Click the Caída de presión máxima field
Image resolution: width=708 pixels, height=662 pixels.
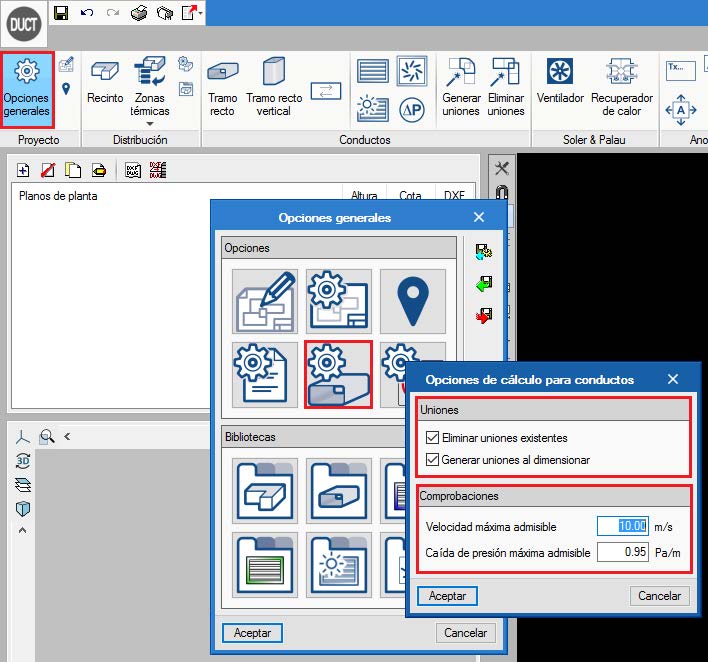pos(622,552)
